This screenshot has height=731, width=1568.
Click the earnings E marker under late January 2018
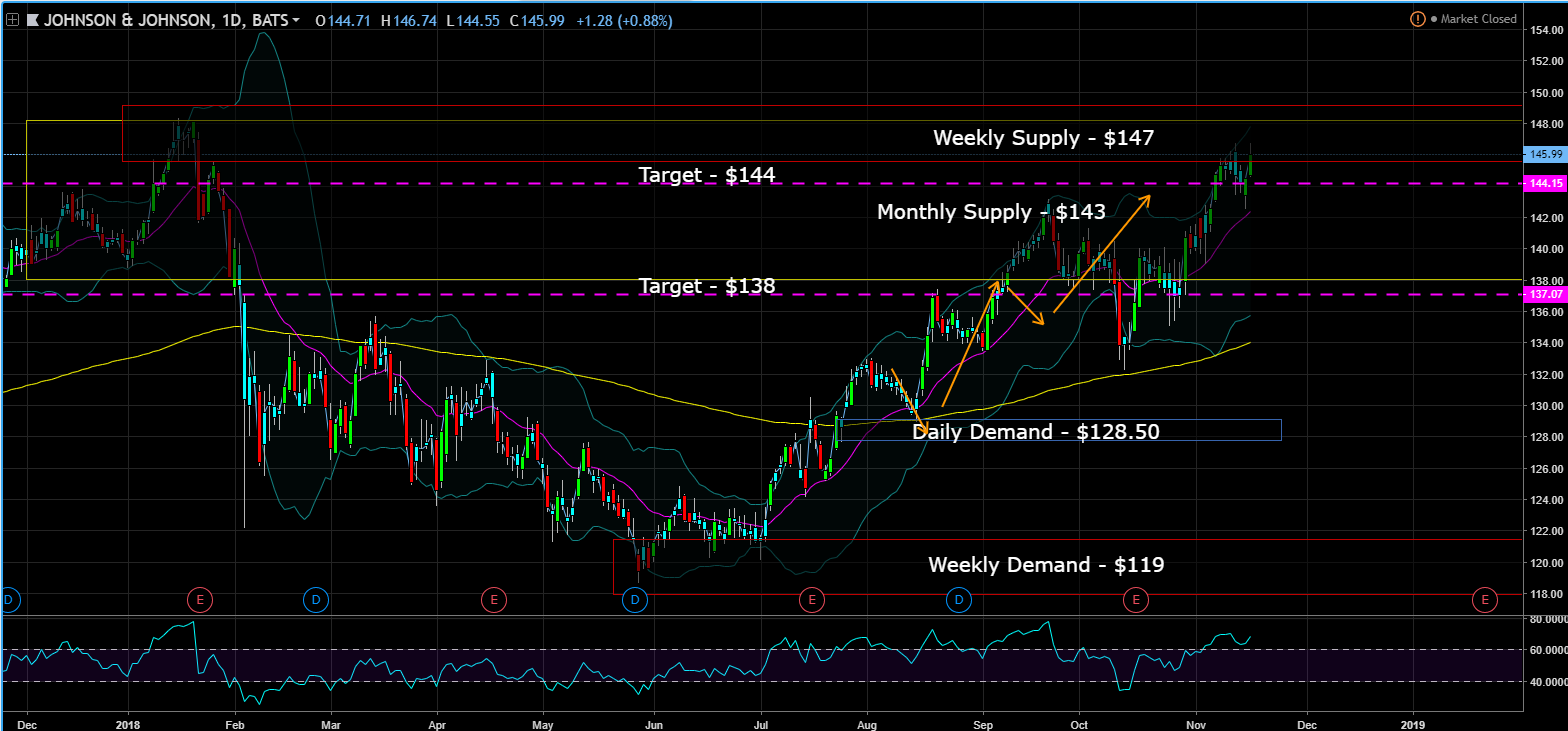click(x=199, y=599)
